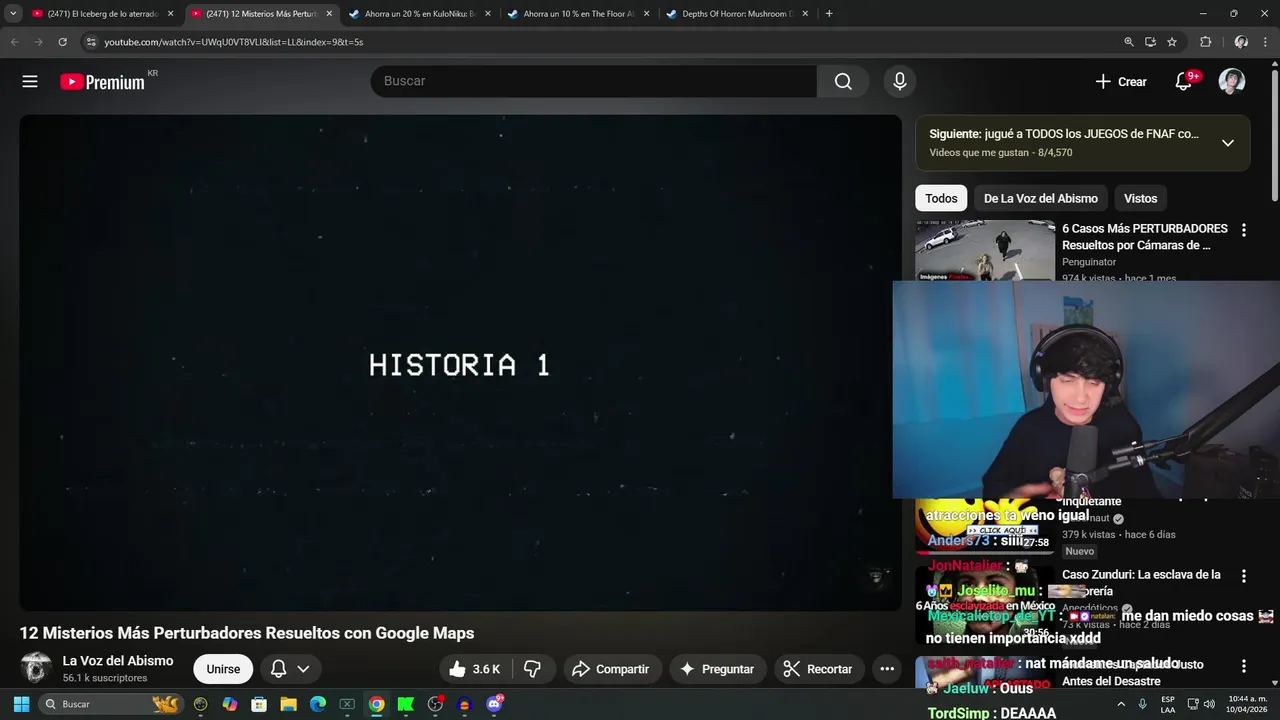The height and width of the screenshot is (720, 1280).
Task: Click the video player HISTORIA 1 frame
Action: (460, 363)
